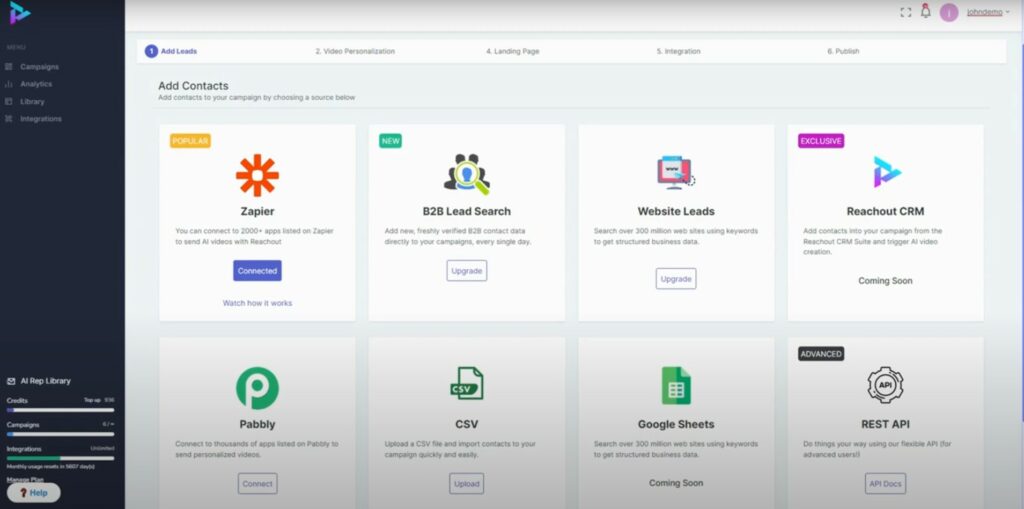Click the Manage Plan link

25,480
